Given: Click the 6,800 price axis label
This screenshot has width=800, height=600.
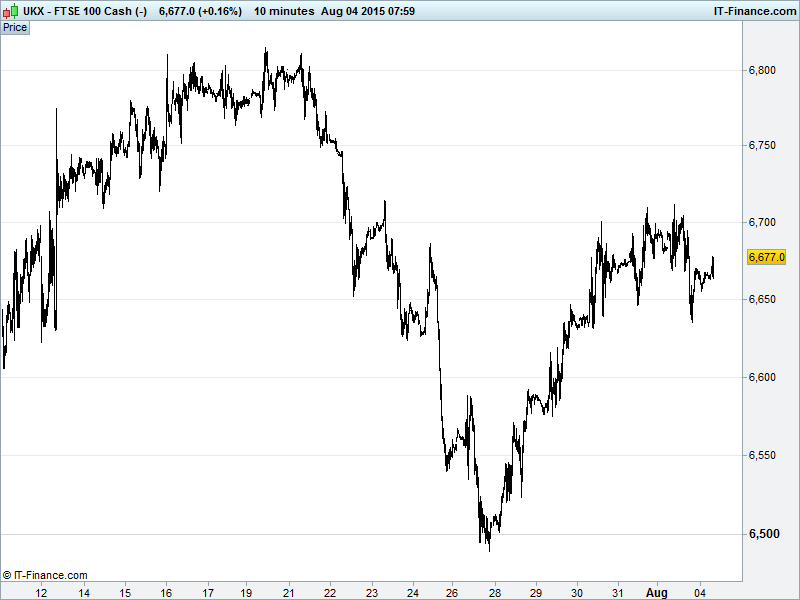Looking at the screenshot, I should coord(762,70).
